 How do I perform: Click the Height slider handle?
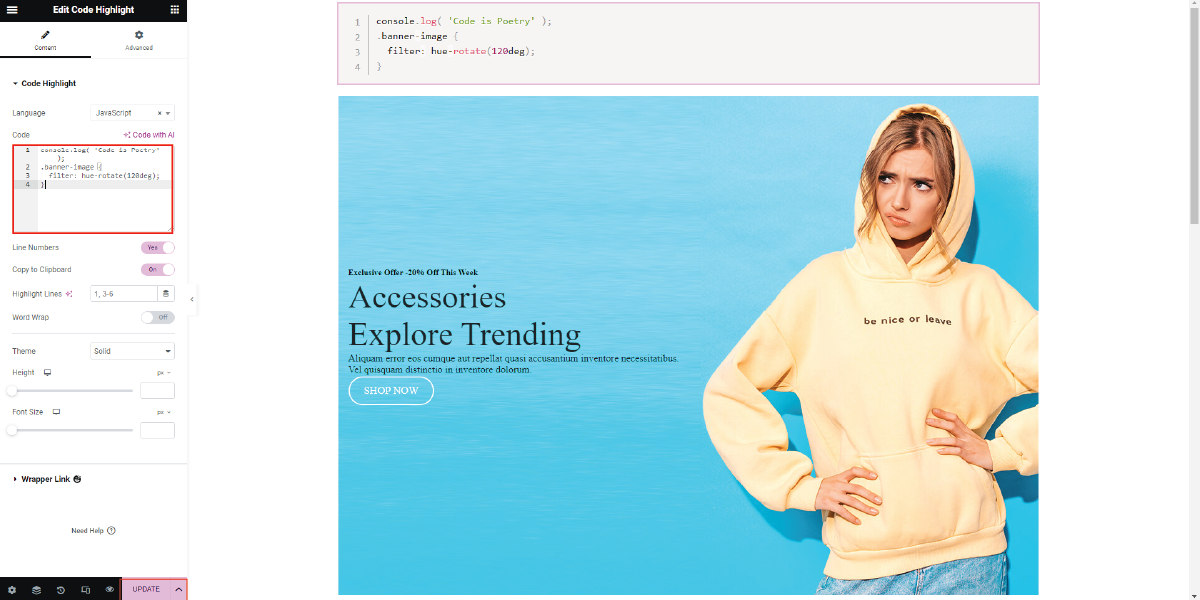pyautogui.click(x=12, y=390)
